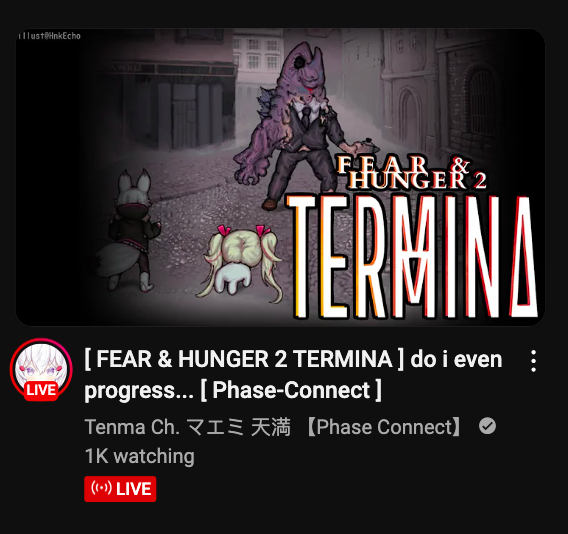
Task: Click the illust@HnkEcho credit text
Action: [x=50, y=36]
